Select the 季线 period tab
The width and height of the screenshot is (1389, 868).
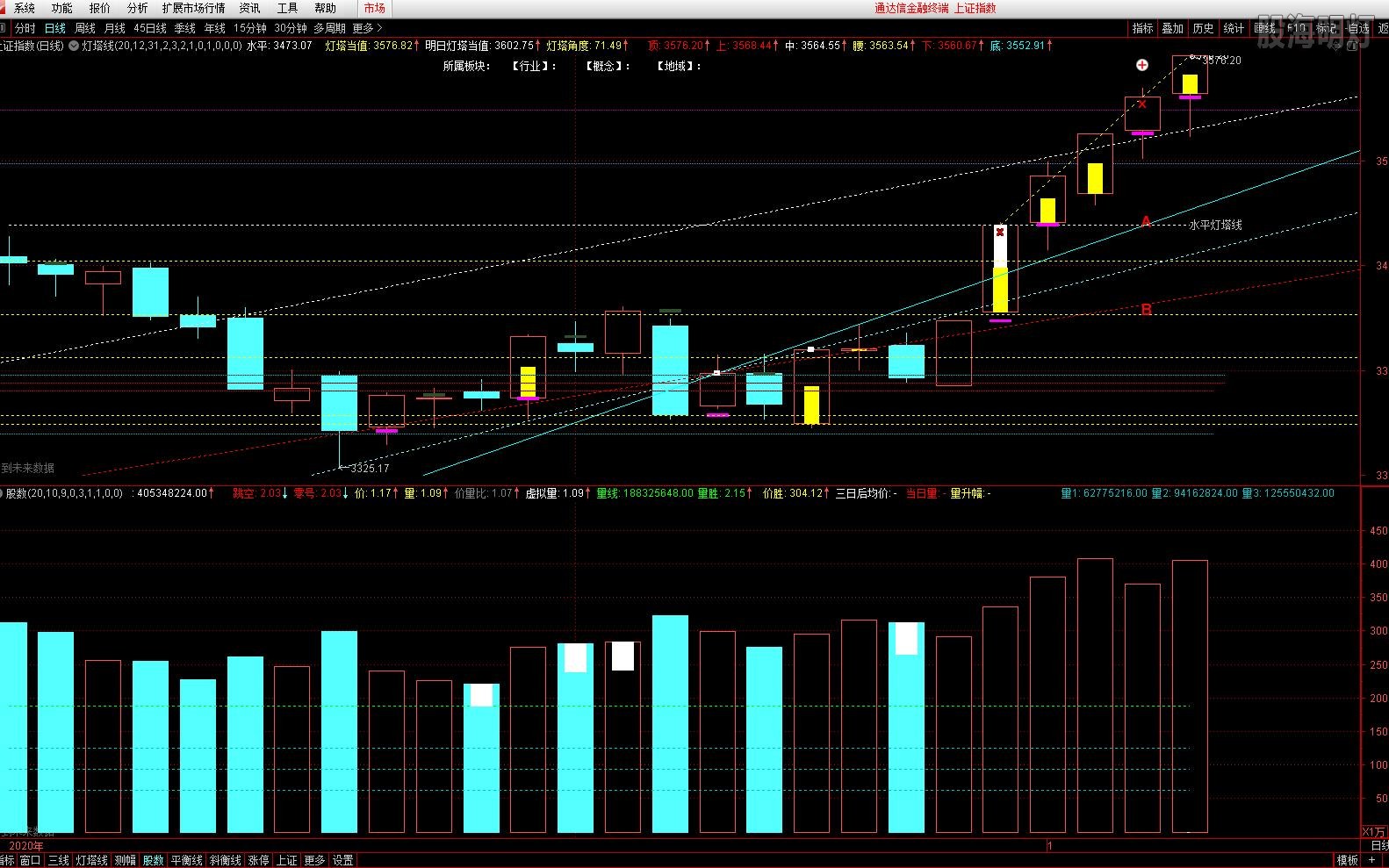point(185,28)
